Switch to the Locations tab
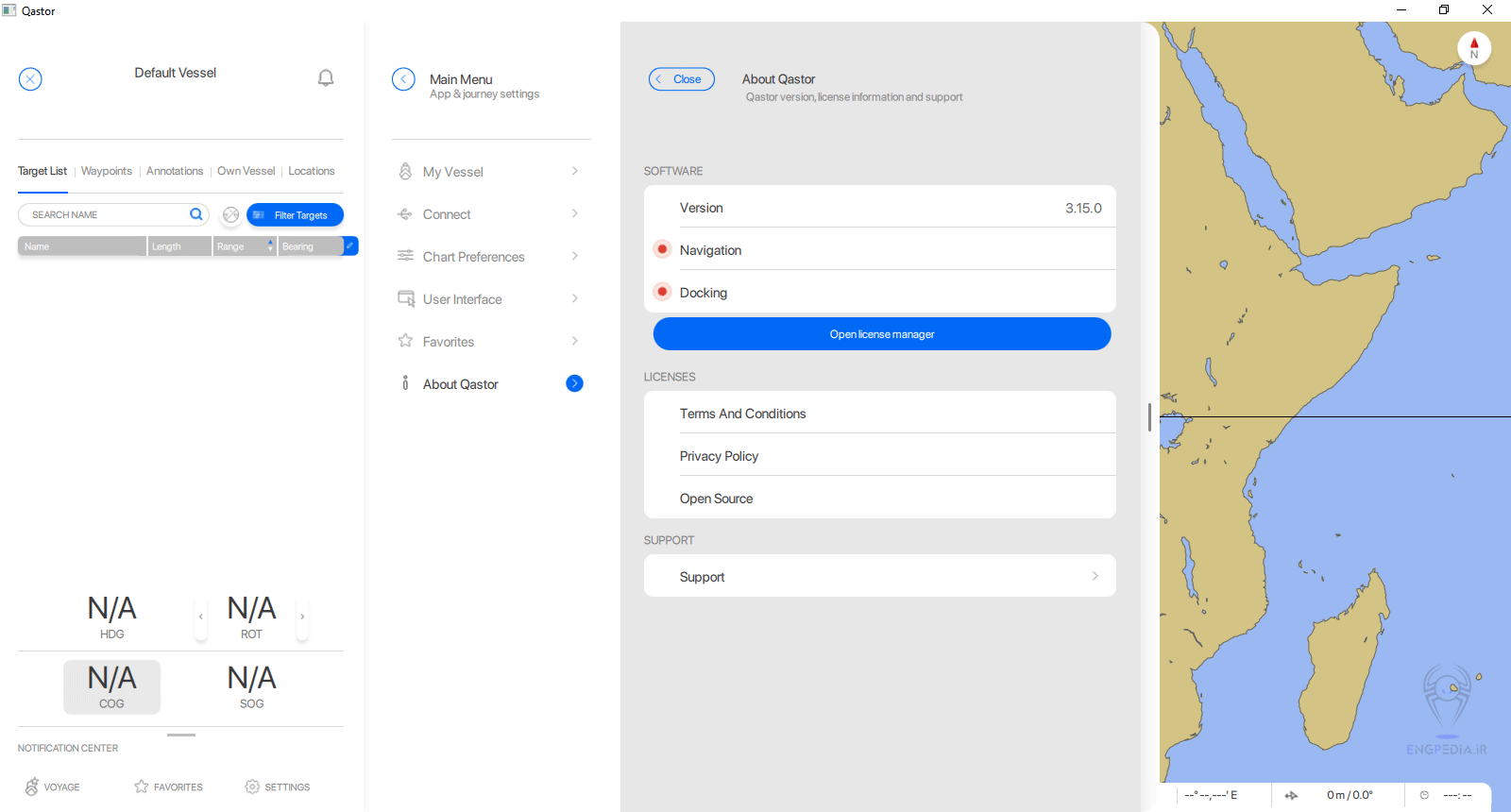 tap(312, 171)
